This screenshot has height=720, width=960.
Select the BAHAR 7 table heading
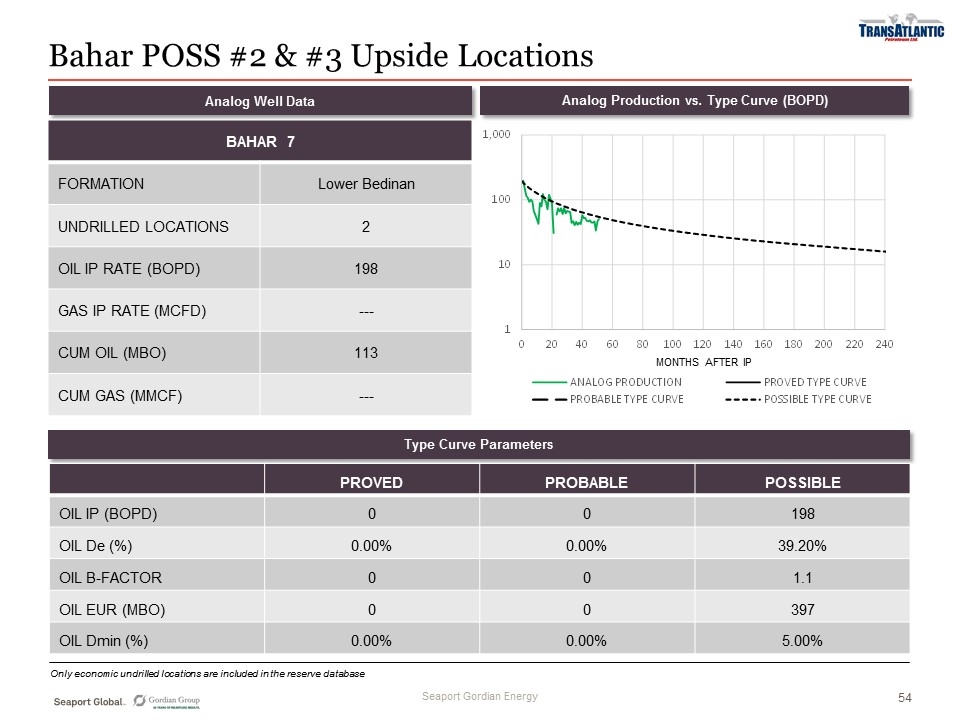259,142
